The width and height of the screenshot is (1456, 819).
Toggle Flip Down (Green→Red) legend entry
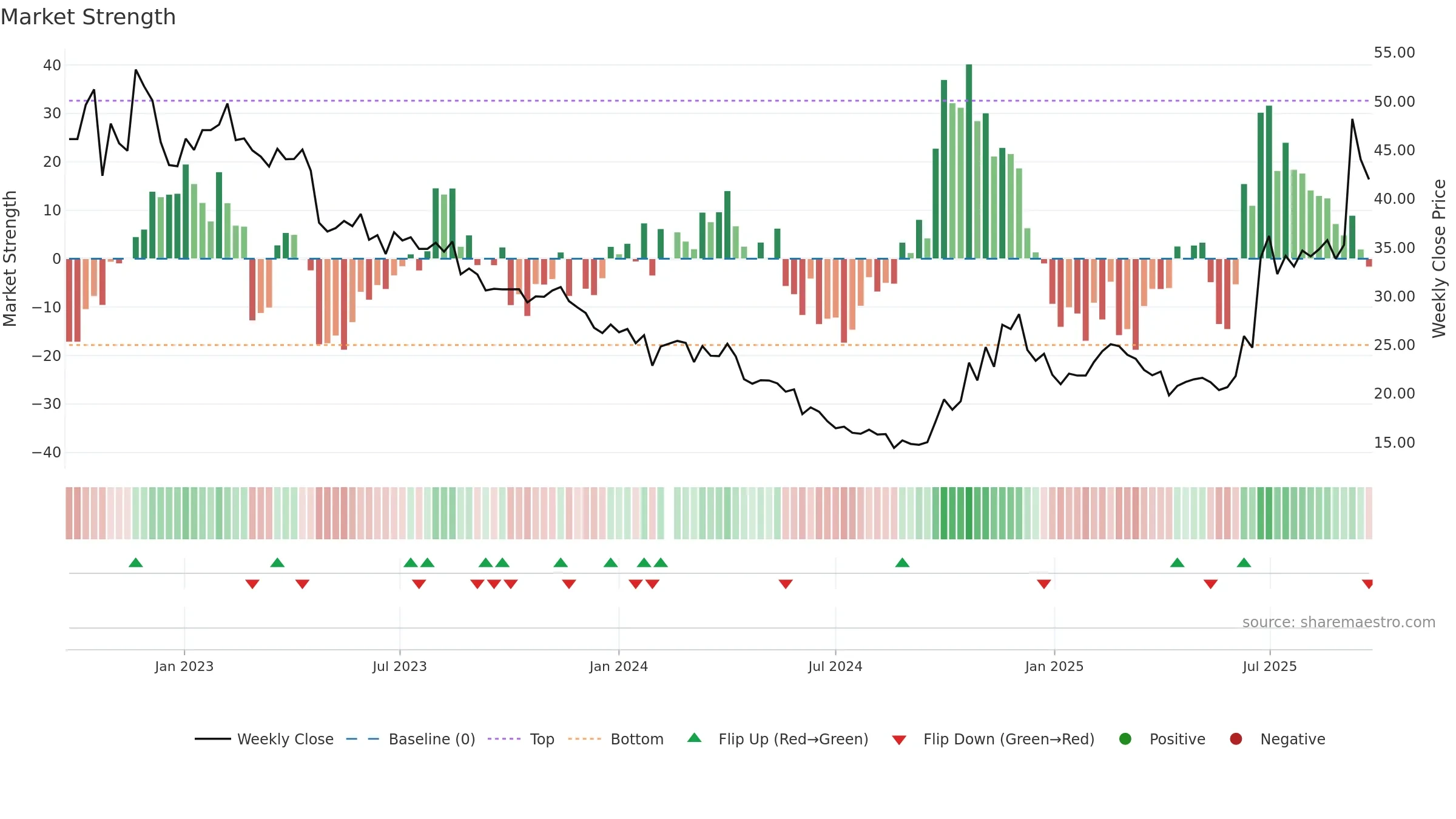(x=993, y=739)
